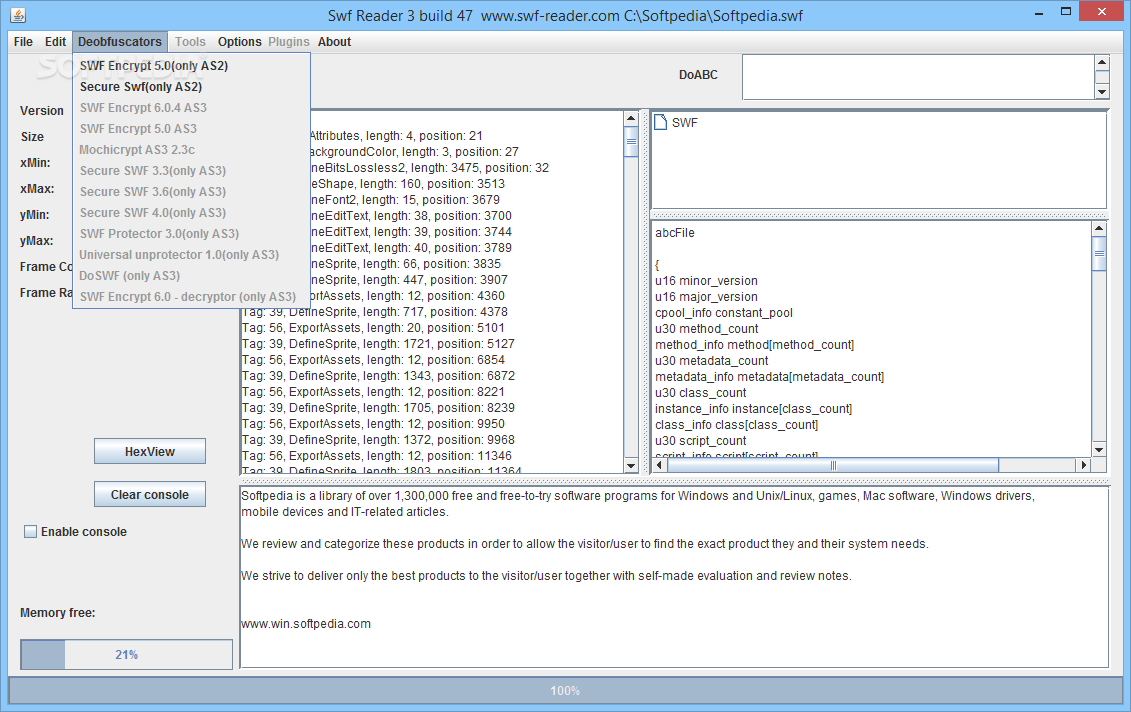Click DoABC list scroll up arrow
This screenshot has height=712, width=1131.
[x=1101, y=62]
